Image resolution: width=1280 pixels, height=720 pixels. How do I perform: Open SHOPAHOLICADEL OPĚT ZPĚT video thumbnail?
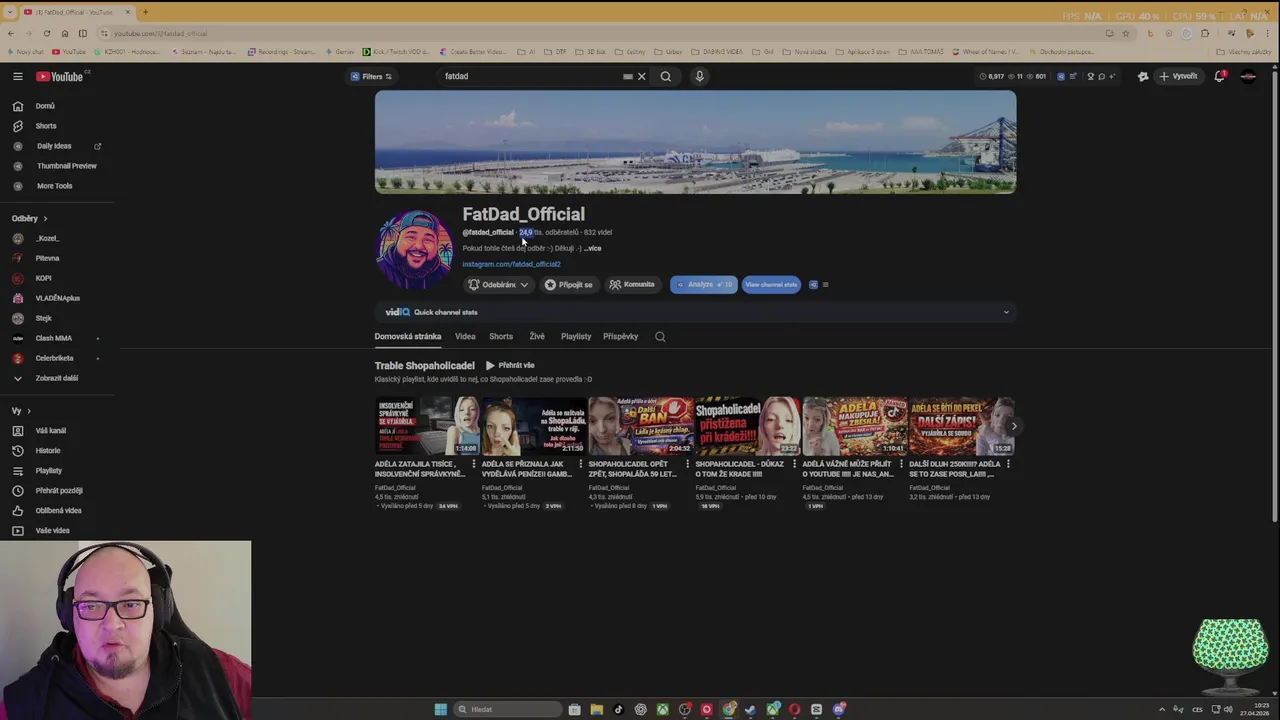641,426
